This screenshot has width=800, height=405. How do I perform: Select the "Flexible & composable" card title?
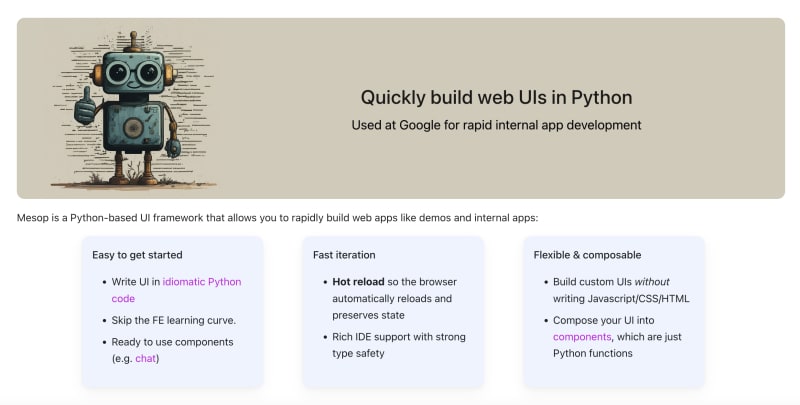(587, 255)
